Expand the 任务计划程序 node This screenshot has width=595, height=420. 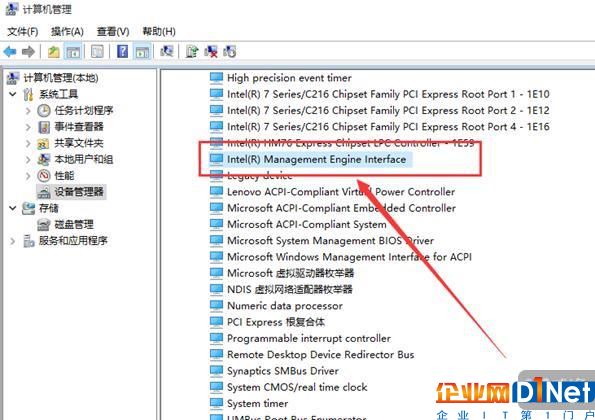click(28, 110)
